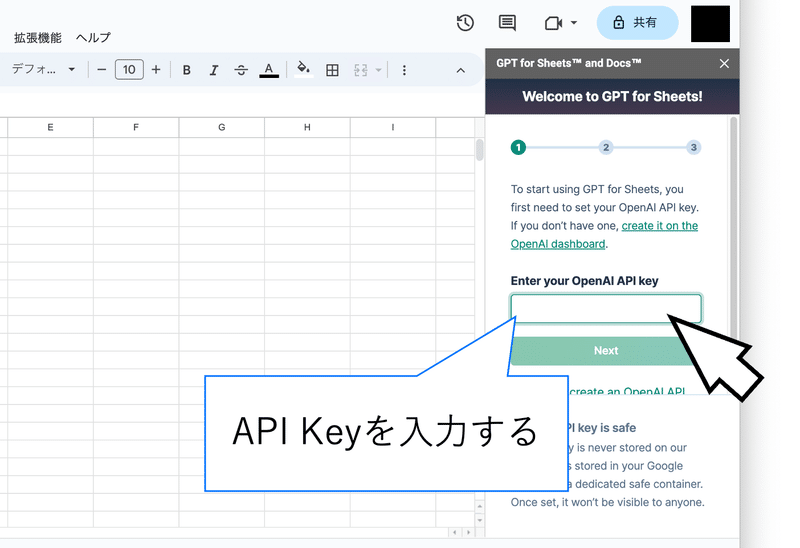Viewport: 800px width, 548px height.
Task: Click the 共有 share button
Action: tap(637, 23)
